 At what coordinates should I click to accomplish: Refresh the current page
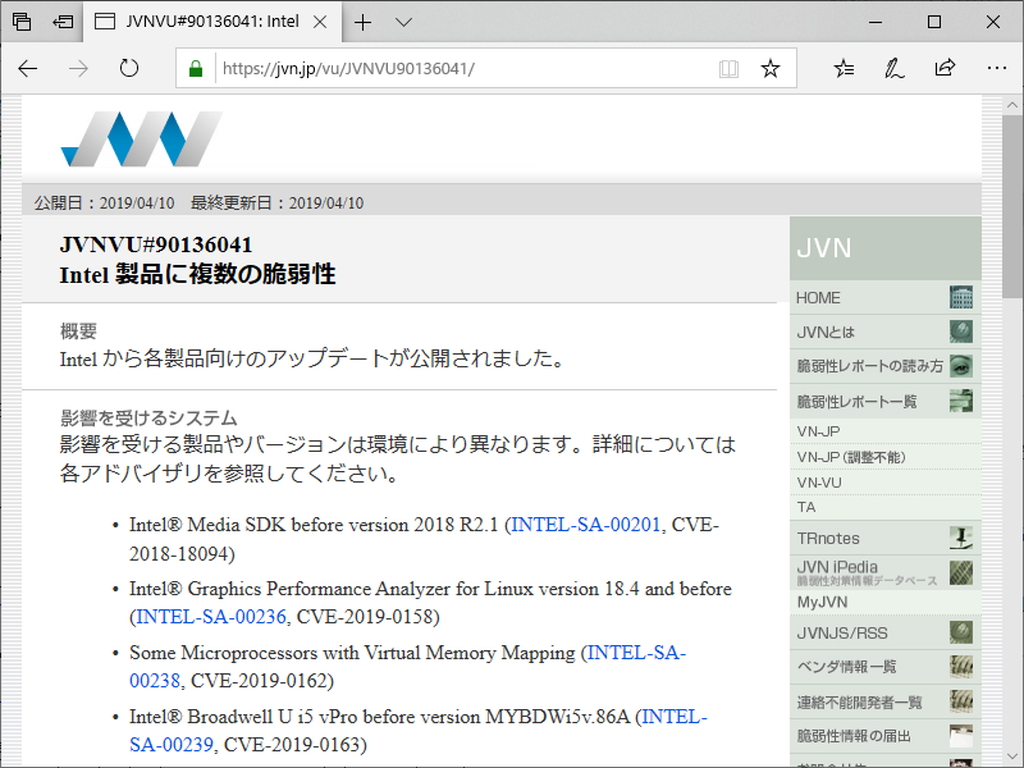click(x=129, y=68)
